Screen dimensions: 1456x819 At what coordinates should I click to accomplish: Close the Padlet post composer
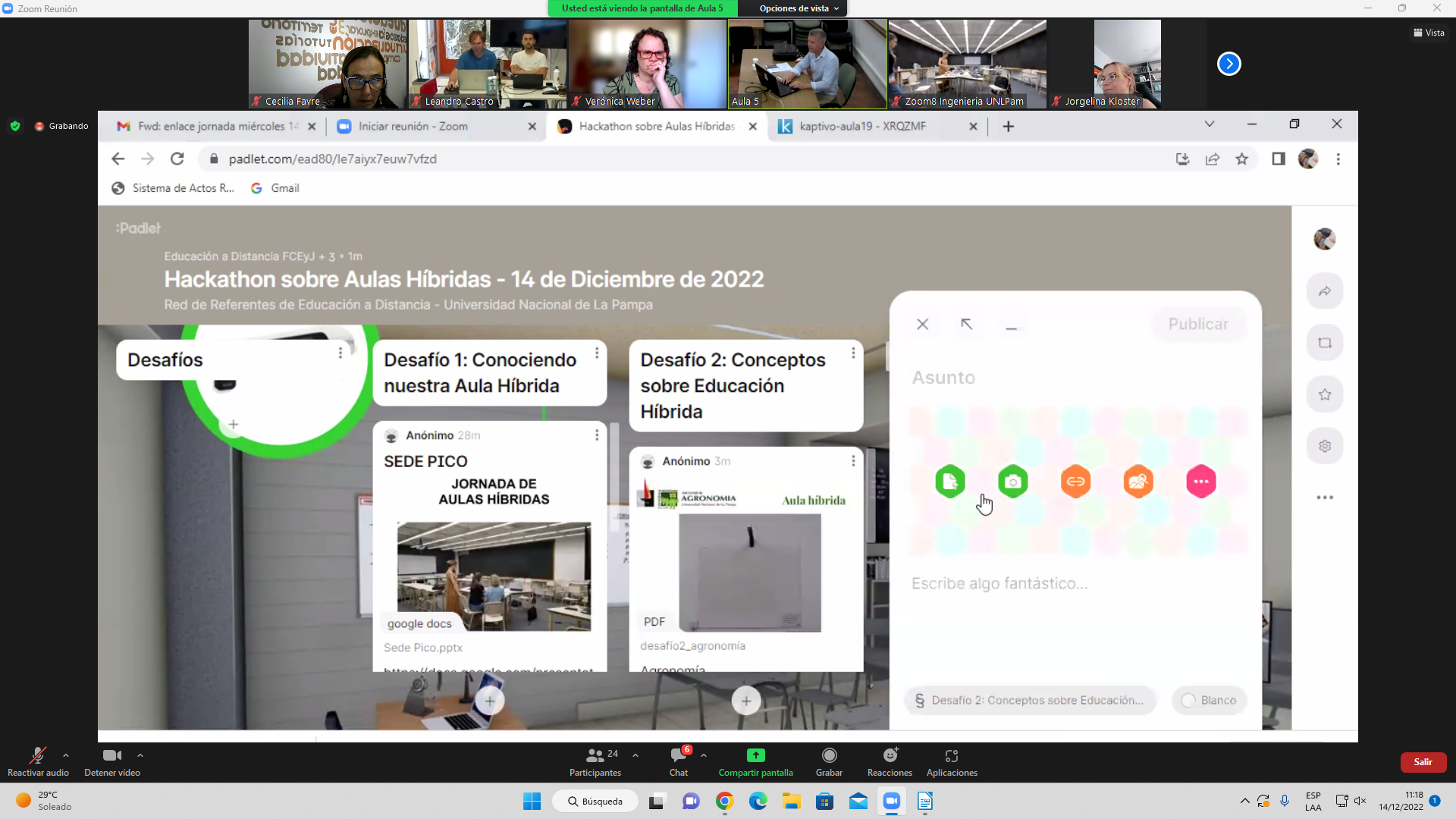tap(922, 324)
